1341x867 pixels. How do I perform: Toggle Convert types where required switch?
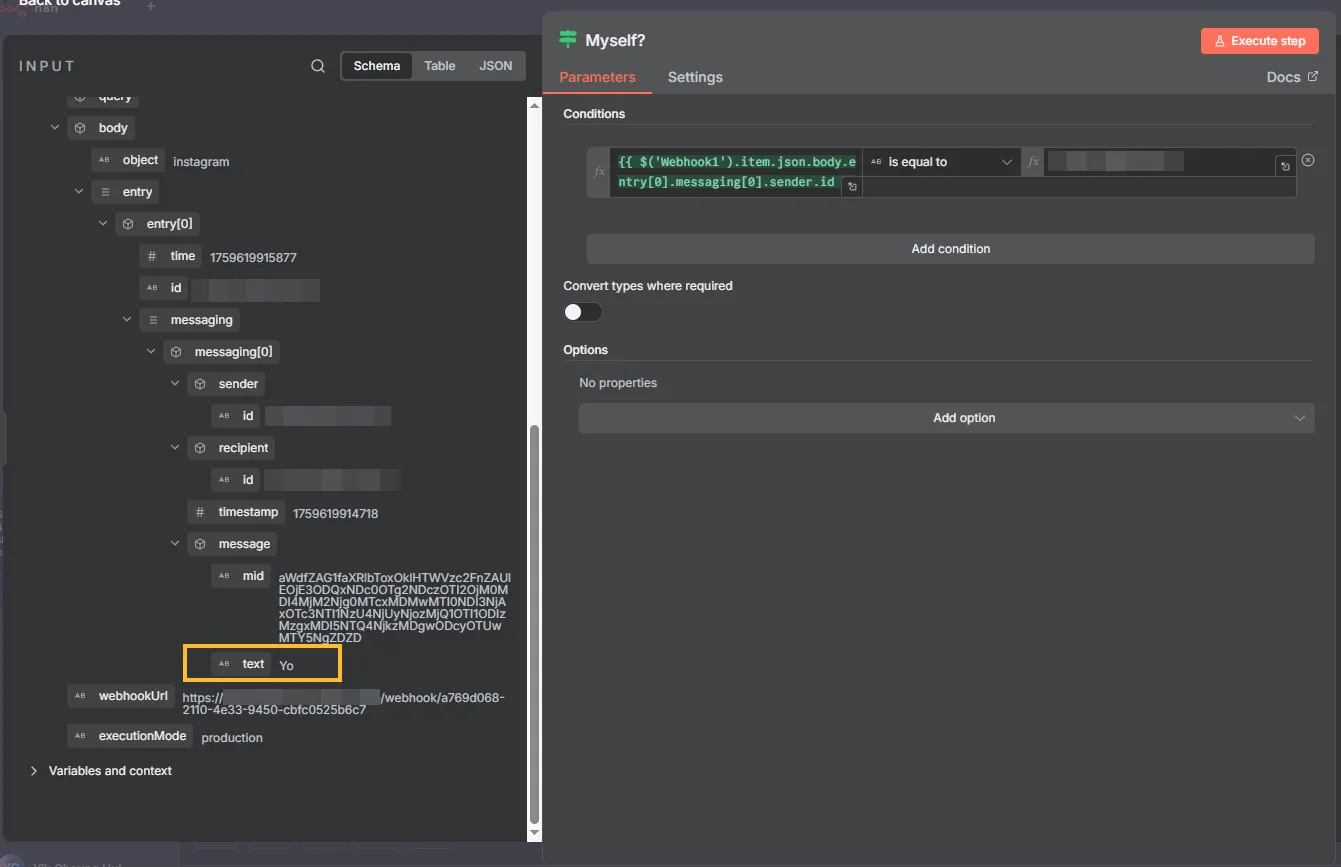(x=583, y=312)
